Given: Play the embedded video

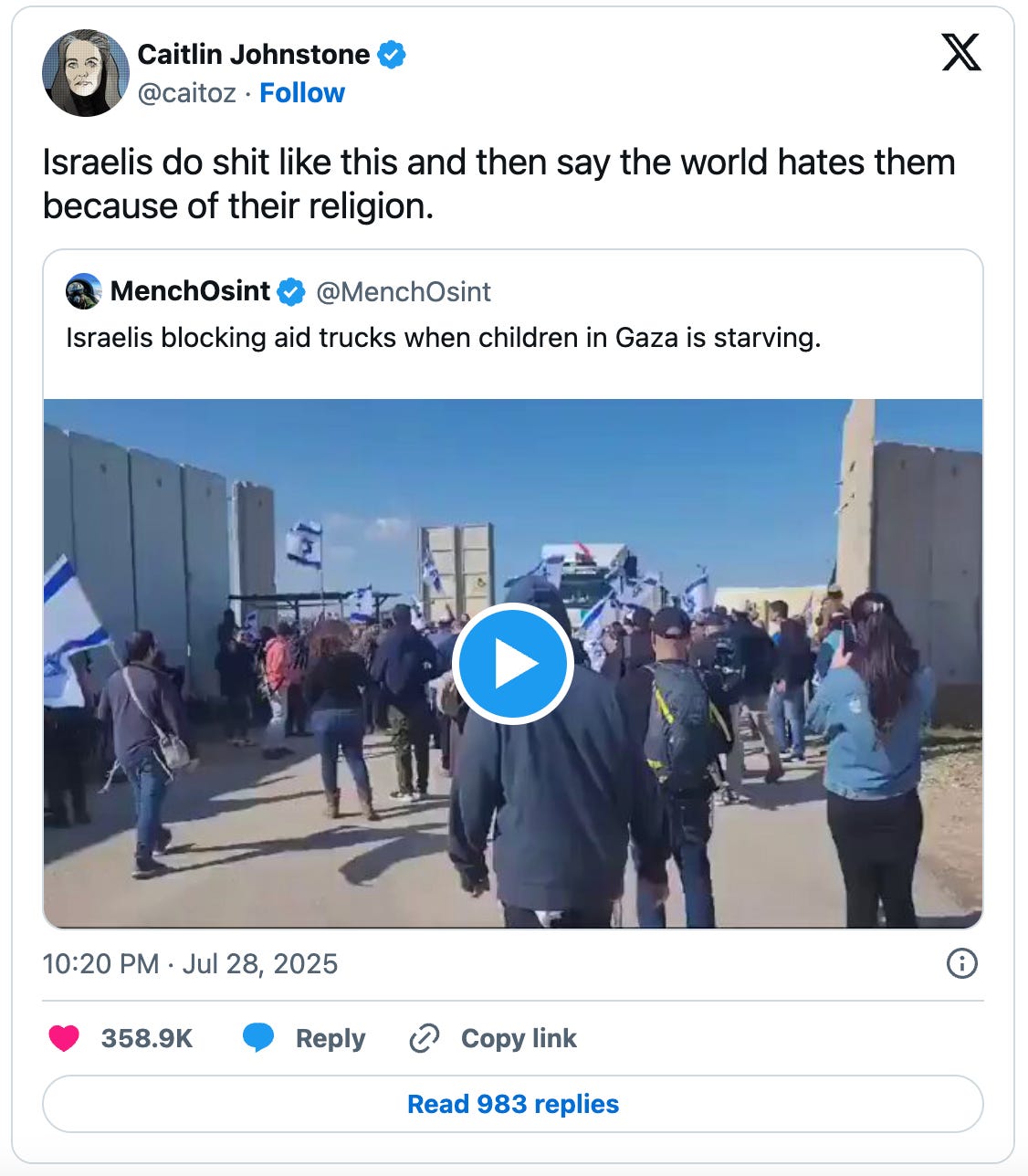Looking at the screenshot, I should [x=512, y=664].
